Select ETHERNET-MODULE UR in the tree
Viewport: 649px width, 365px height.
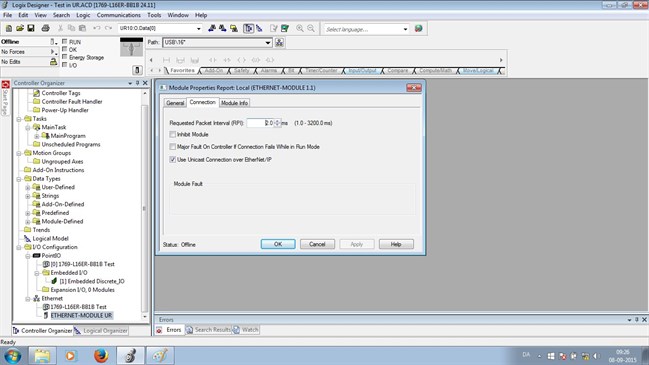[x=81, y=315]
